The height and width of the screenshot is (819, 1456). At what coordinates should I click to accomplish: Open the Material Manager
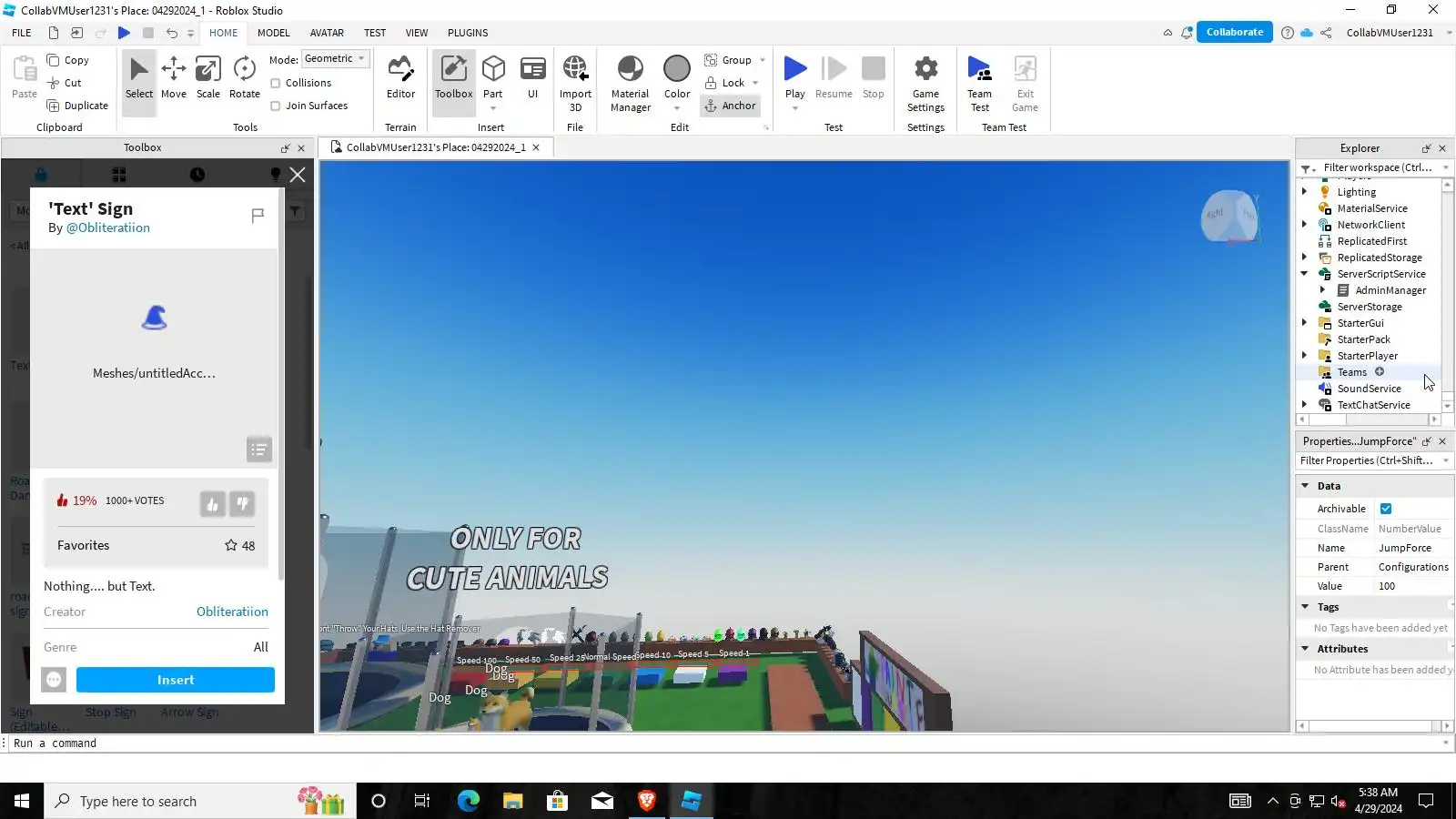tap(630, 83)
